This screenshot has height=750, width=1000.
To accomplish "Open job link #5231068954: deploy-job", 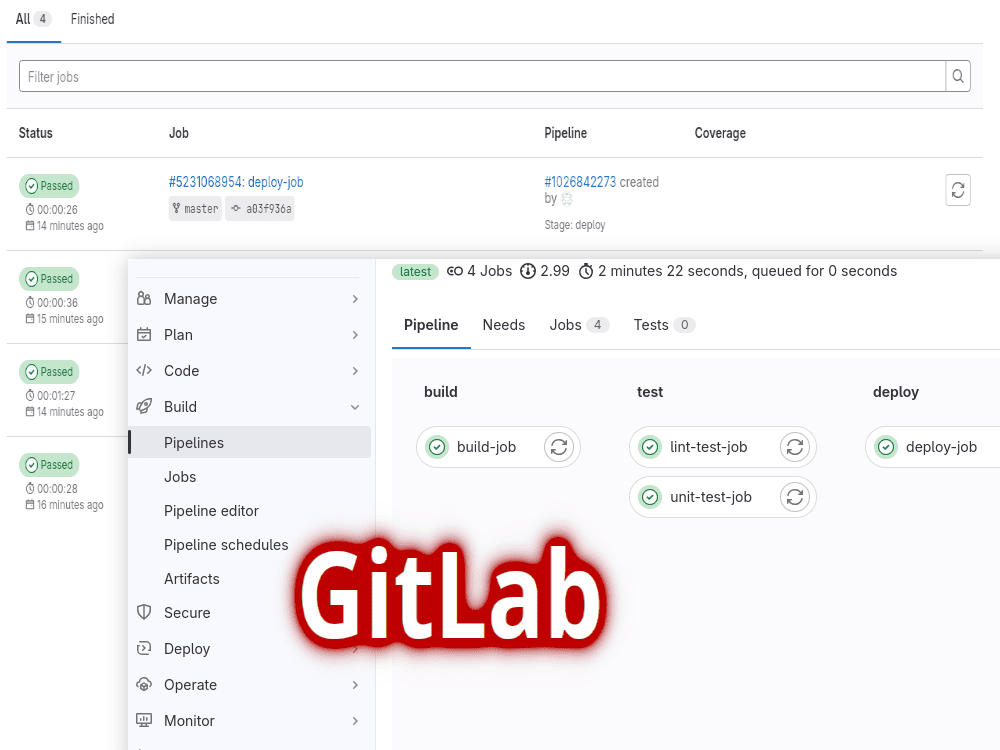I will click(x=236, y=182).
